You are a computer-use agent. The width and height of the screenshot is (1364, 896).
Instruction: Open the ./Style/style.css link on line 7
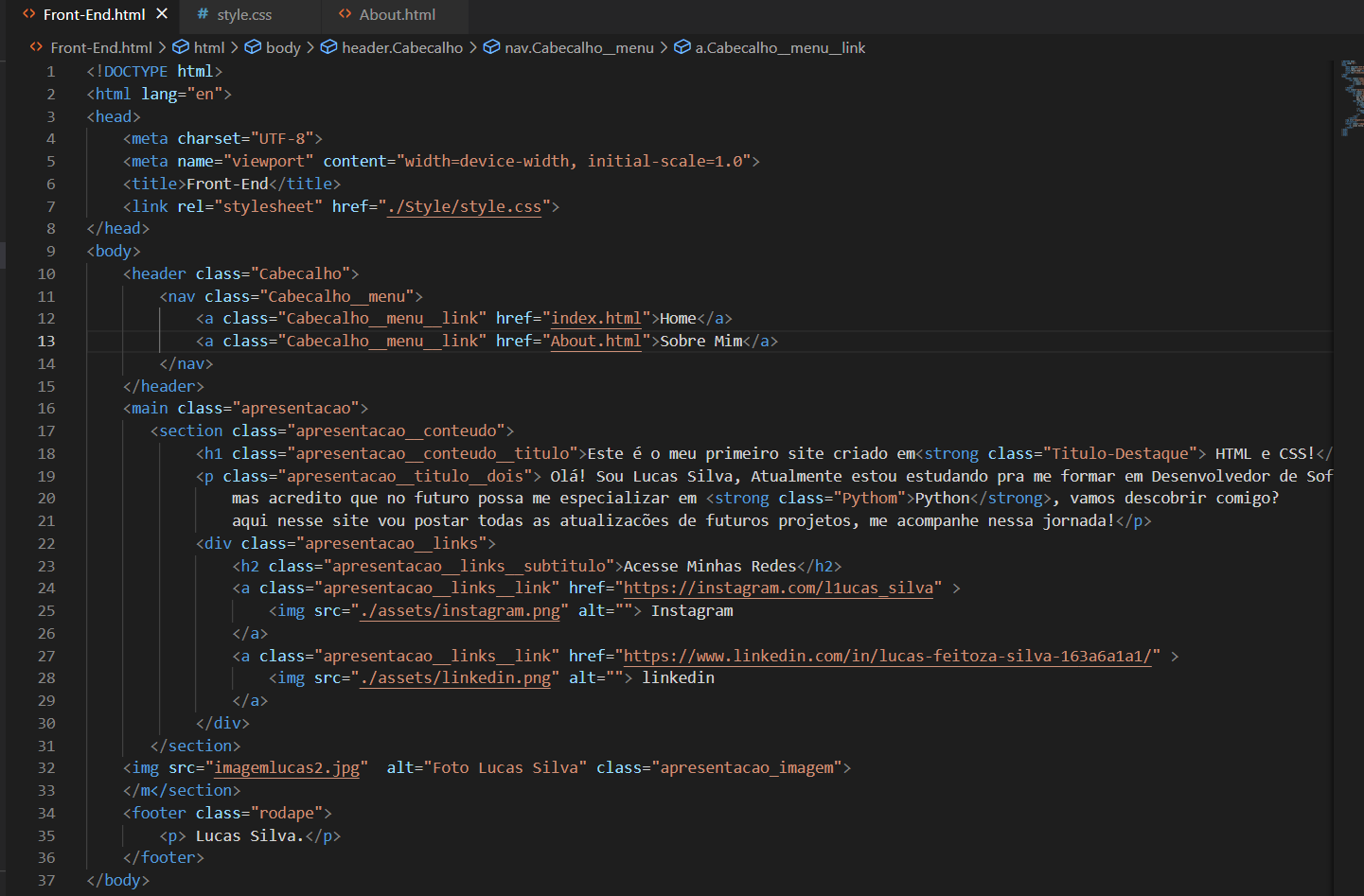(464, 206)
